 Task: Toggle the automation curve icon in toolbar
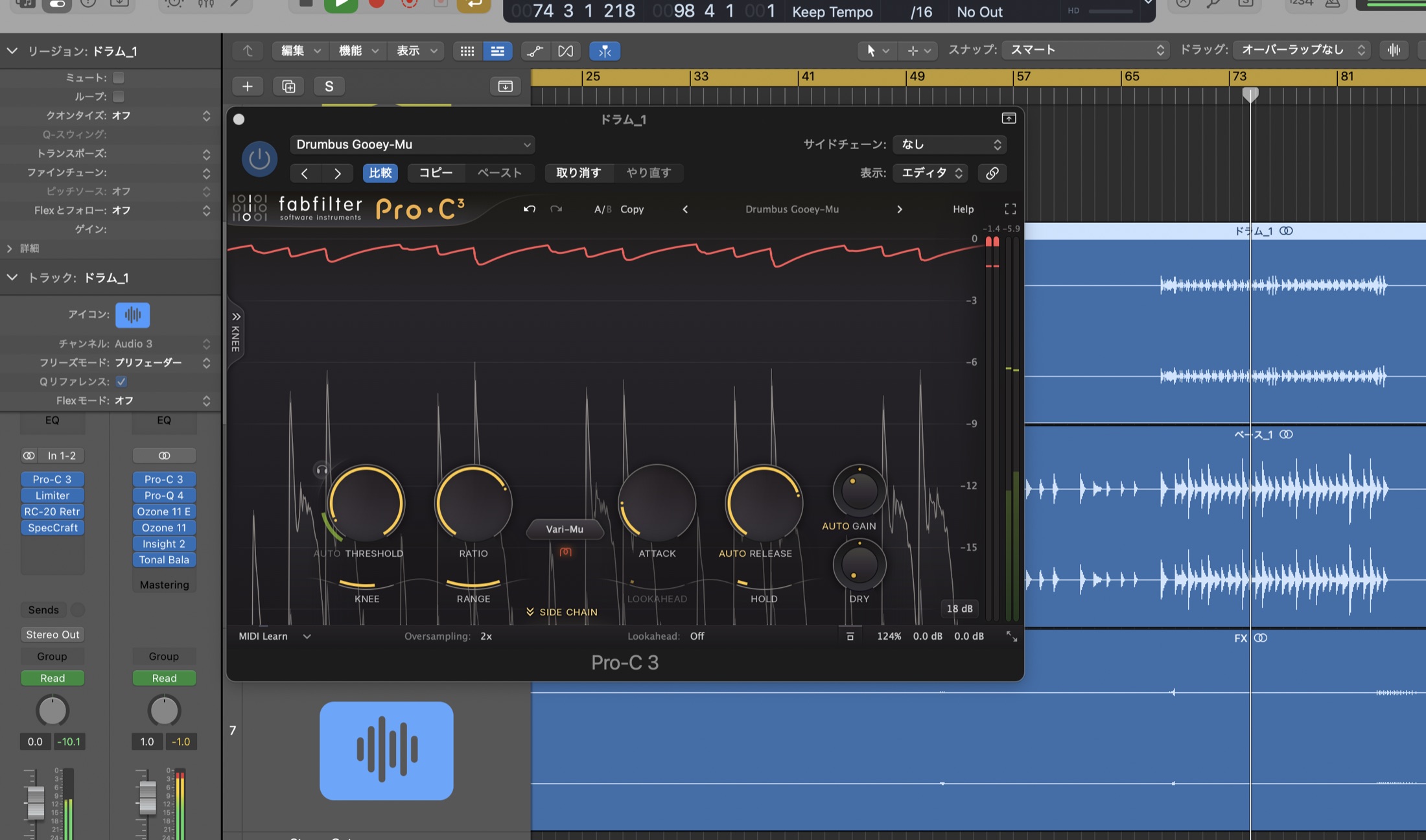[535, 51]
